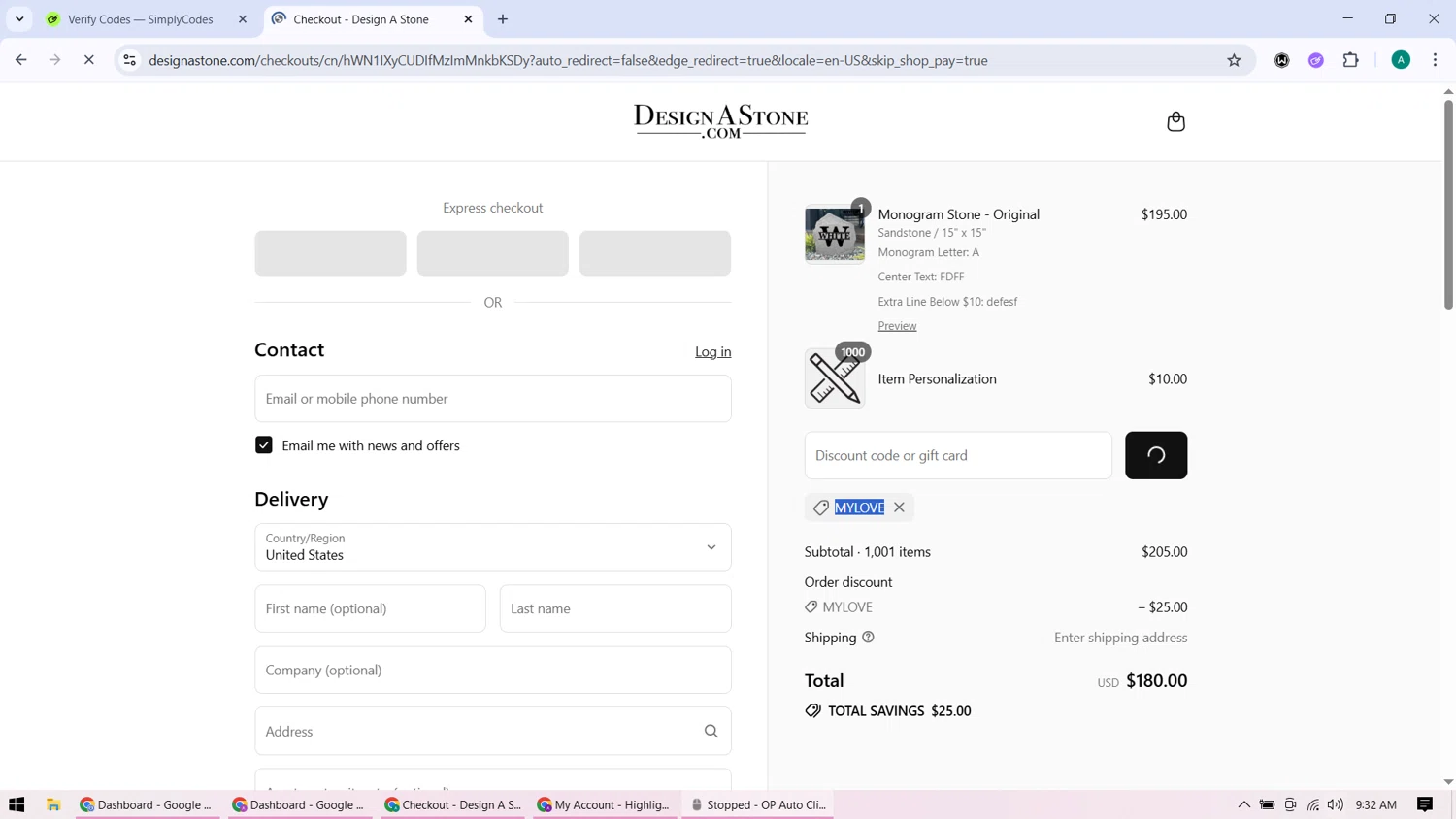The image size is (1456, 819).
Task: Open the Checkout Design A S taskbar window
Action: click(452, 804)
